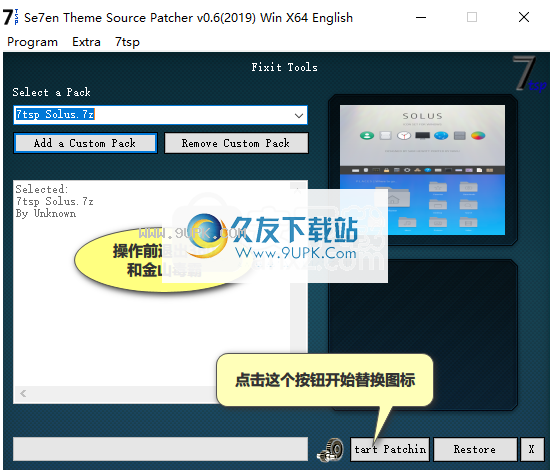
Task: Click the Start Patching button
Action: click(x=390, y=449)
